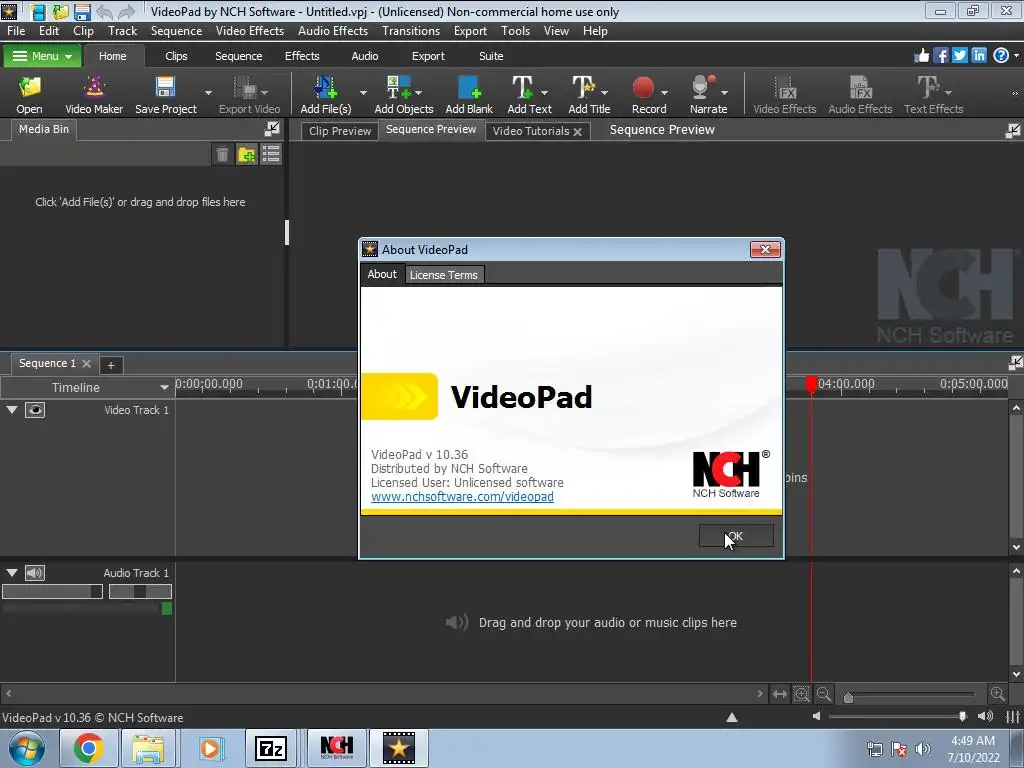The image size is (1024, 768).
Task: Share on LinkedIn icon
Action: pyautogui.click(x=978, y=56)
